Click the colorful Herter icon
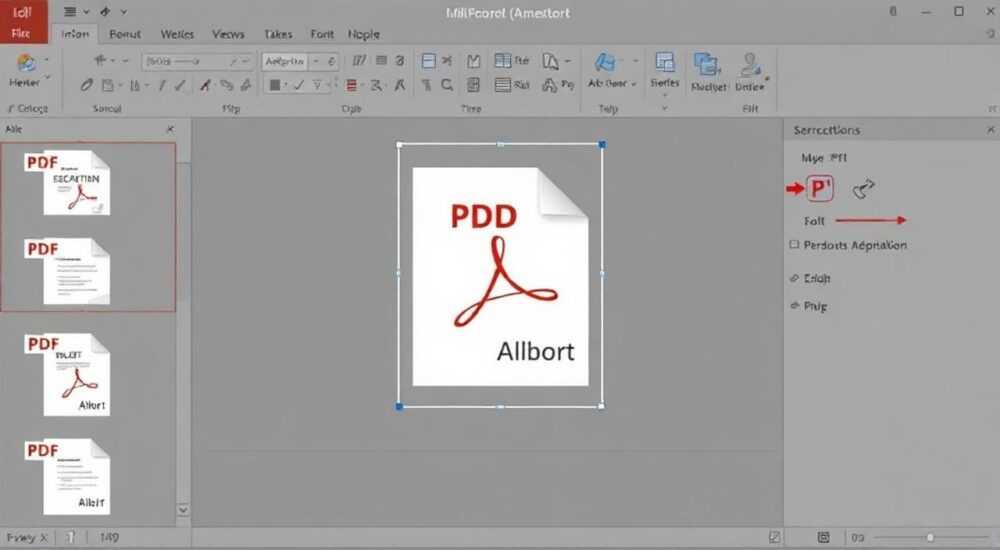The height and width of the screenshot is (550, 1000). [x=26, y=63]
